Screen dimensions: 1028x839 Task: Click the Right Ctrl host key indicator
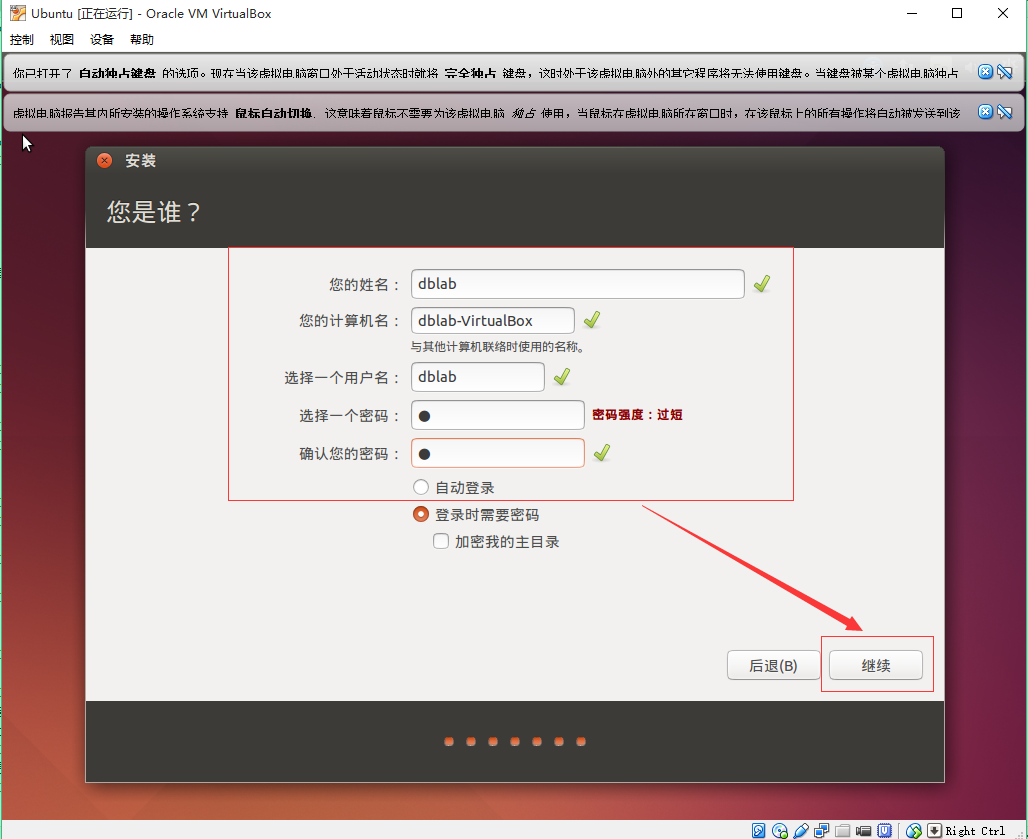(975, 831)
